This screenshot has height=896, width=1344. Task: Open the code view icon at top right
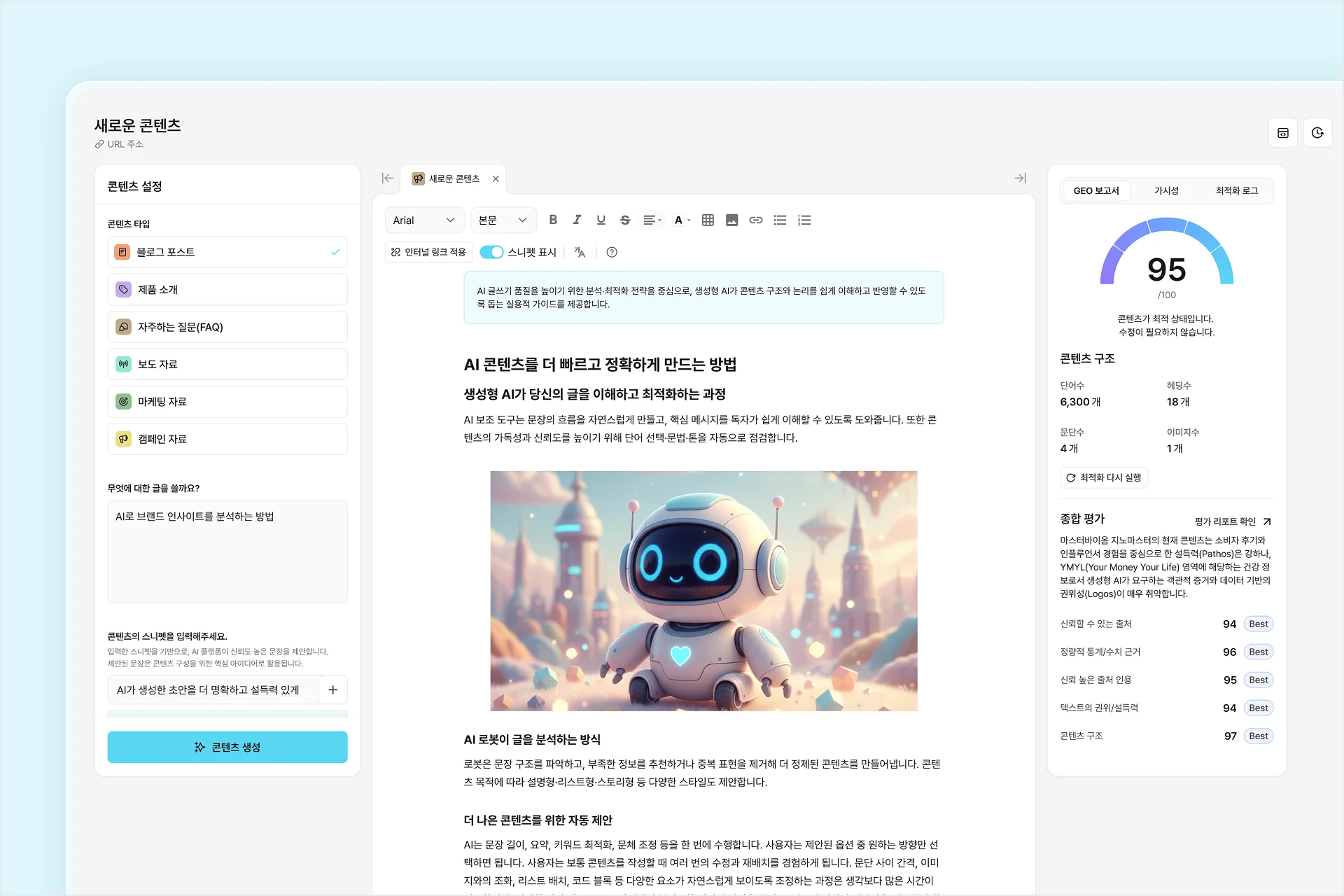[1283, 132]
